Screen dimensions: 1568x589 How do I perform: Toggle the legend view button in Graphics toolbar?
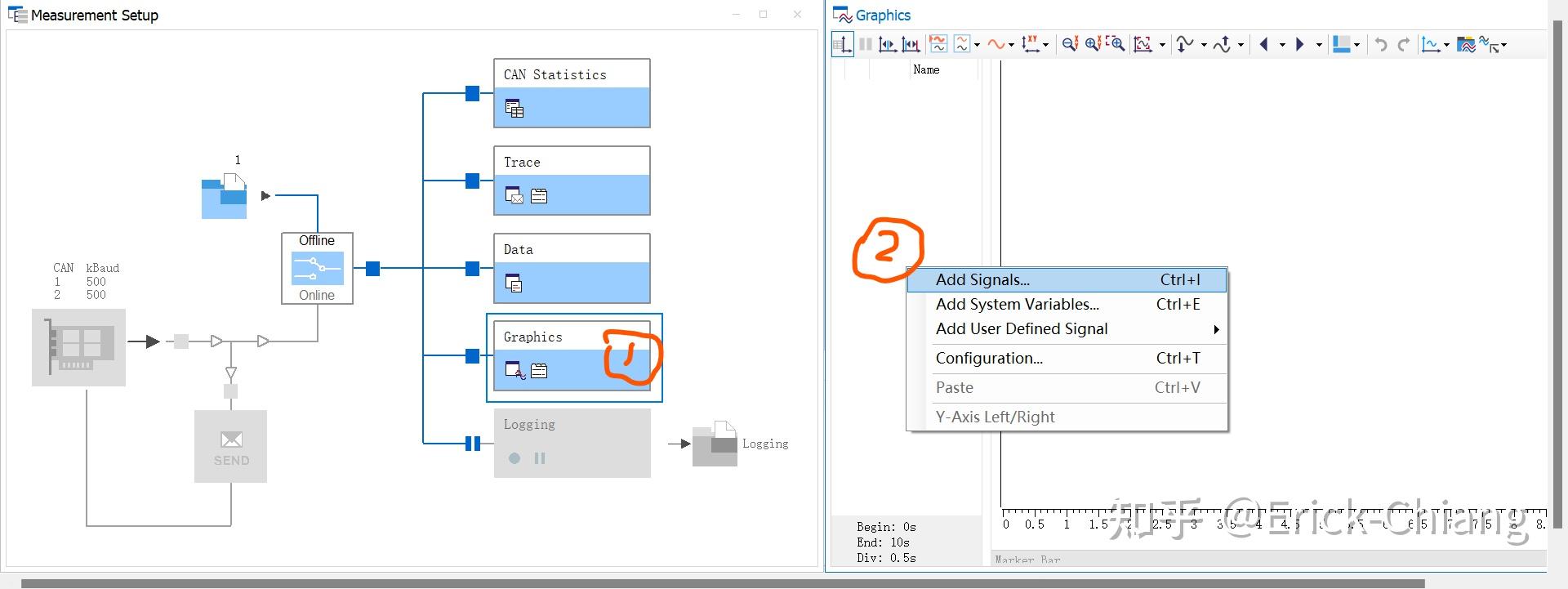[x=843, y=44]
